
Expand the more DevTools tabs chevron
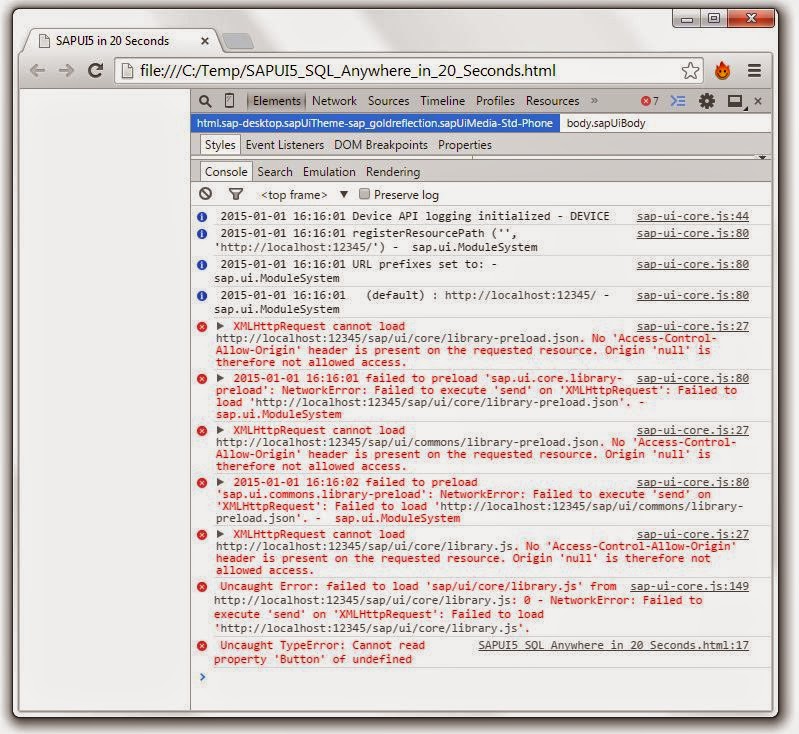tap(594, 100)
